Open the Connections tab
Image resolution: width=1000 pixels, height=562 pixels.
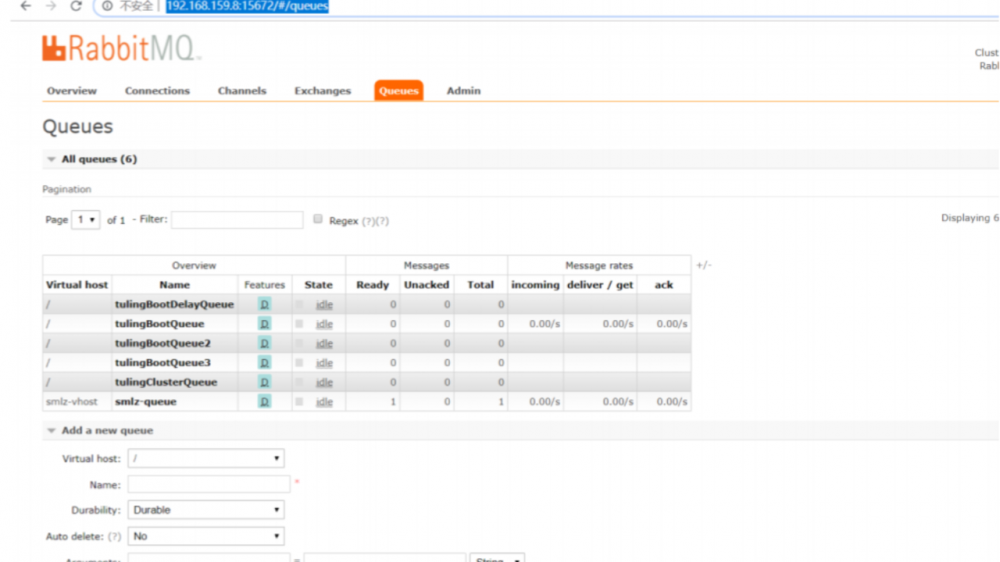[x=158, y=91]
